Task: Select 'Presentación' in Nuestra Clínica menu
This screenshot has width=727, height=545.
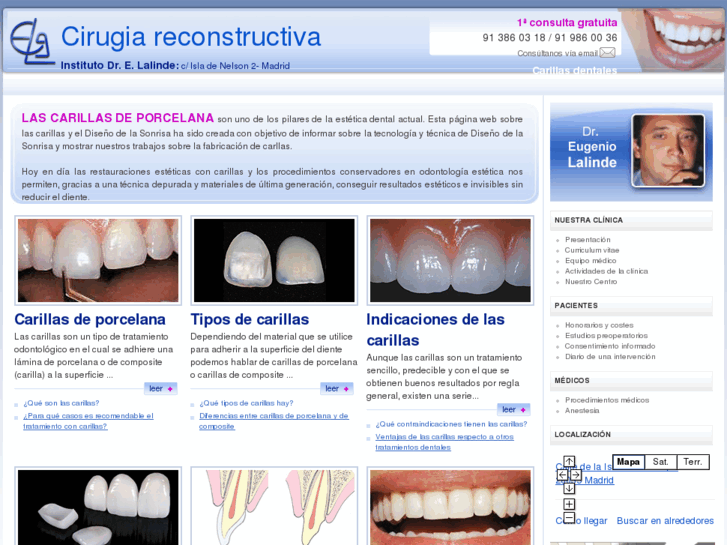Action: 587,239
